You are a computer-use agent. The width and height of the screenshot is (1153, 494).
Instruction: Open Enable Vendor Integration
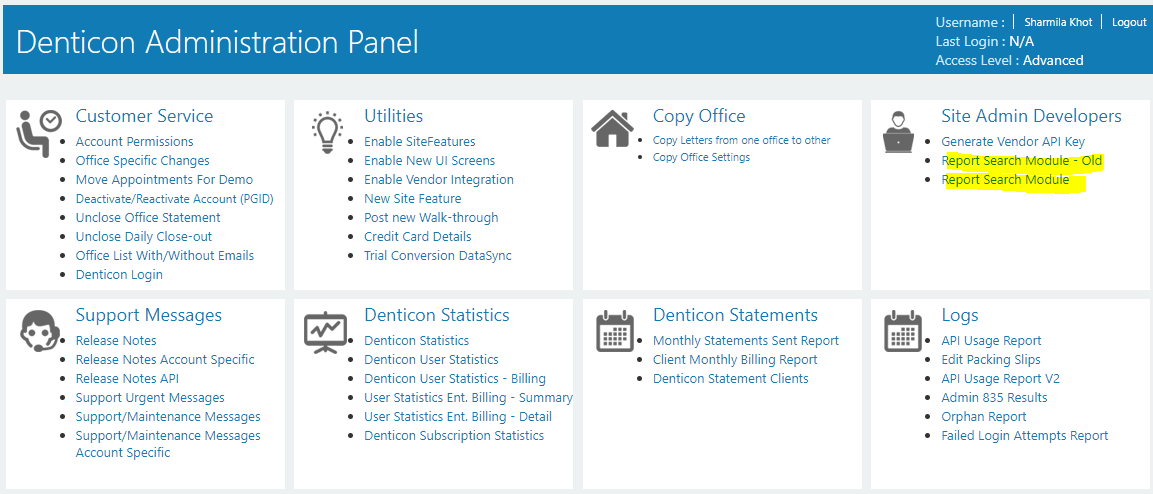pos(439,179)
